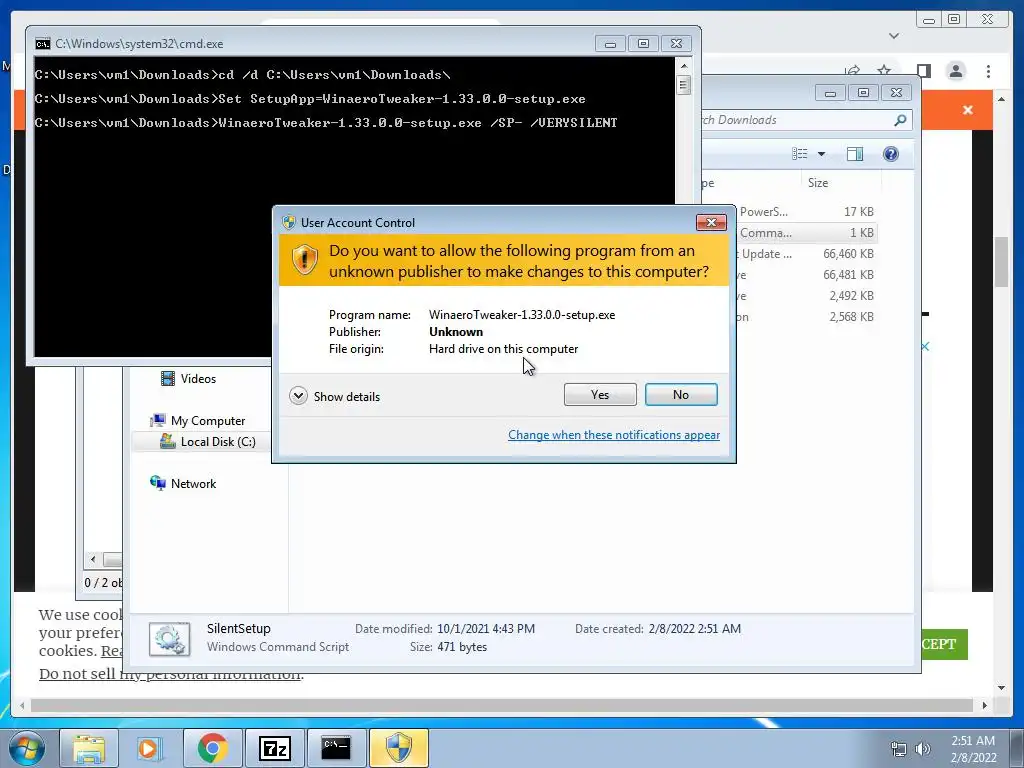
Task: Select the file row sized 66,460 KB
Action: [805, 254]
